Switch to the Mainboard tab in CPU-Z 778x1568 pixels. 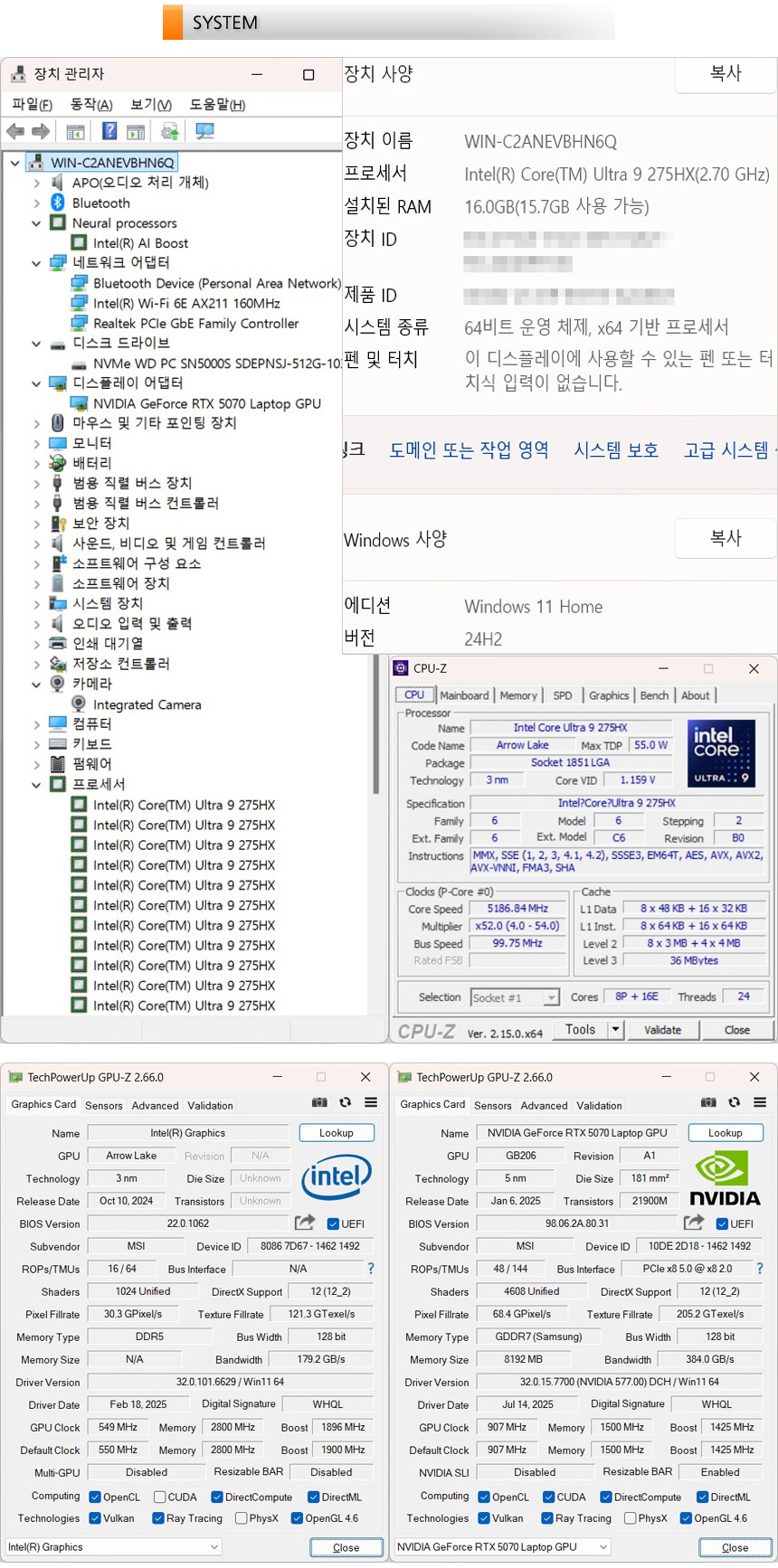point(464,695)
